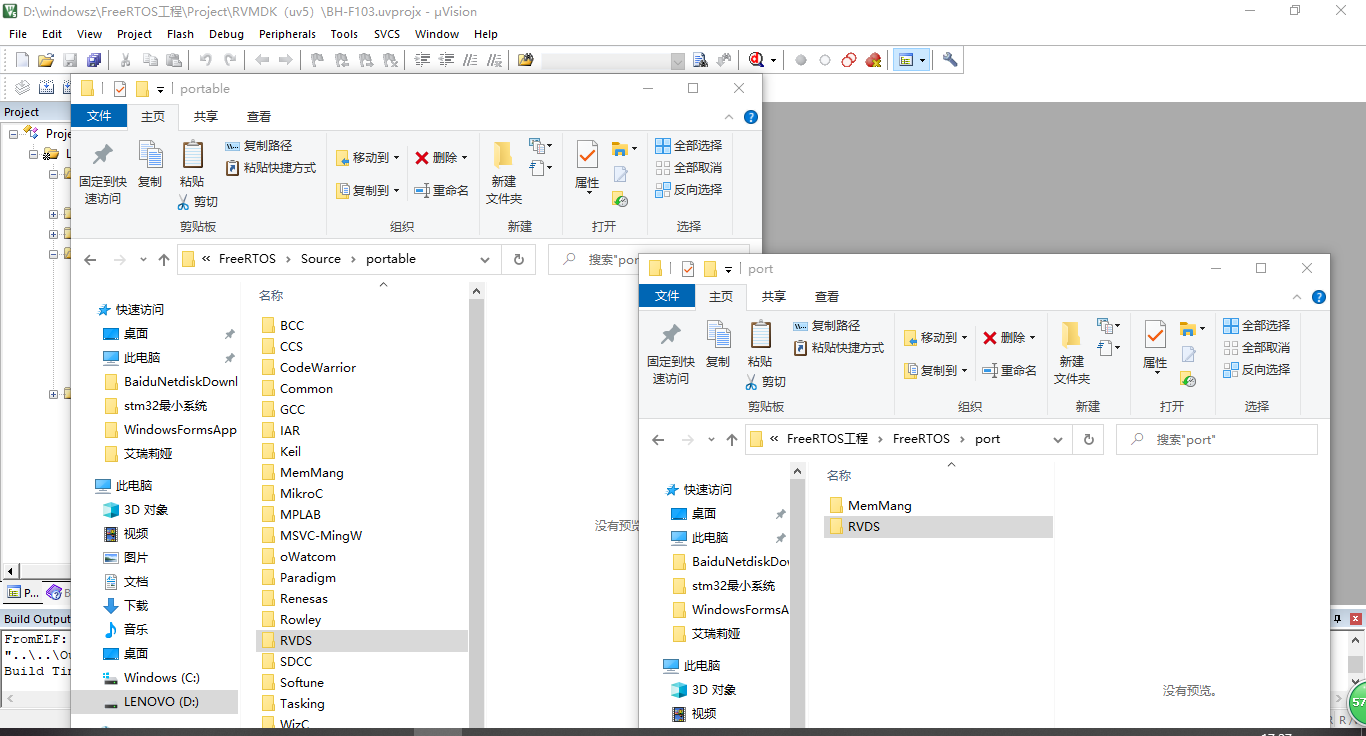This screenshot has width=1366, height=736.
Task: Toggle the Quick Access checkbox in port title bar
Action: (x=687, y=268)
